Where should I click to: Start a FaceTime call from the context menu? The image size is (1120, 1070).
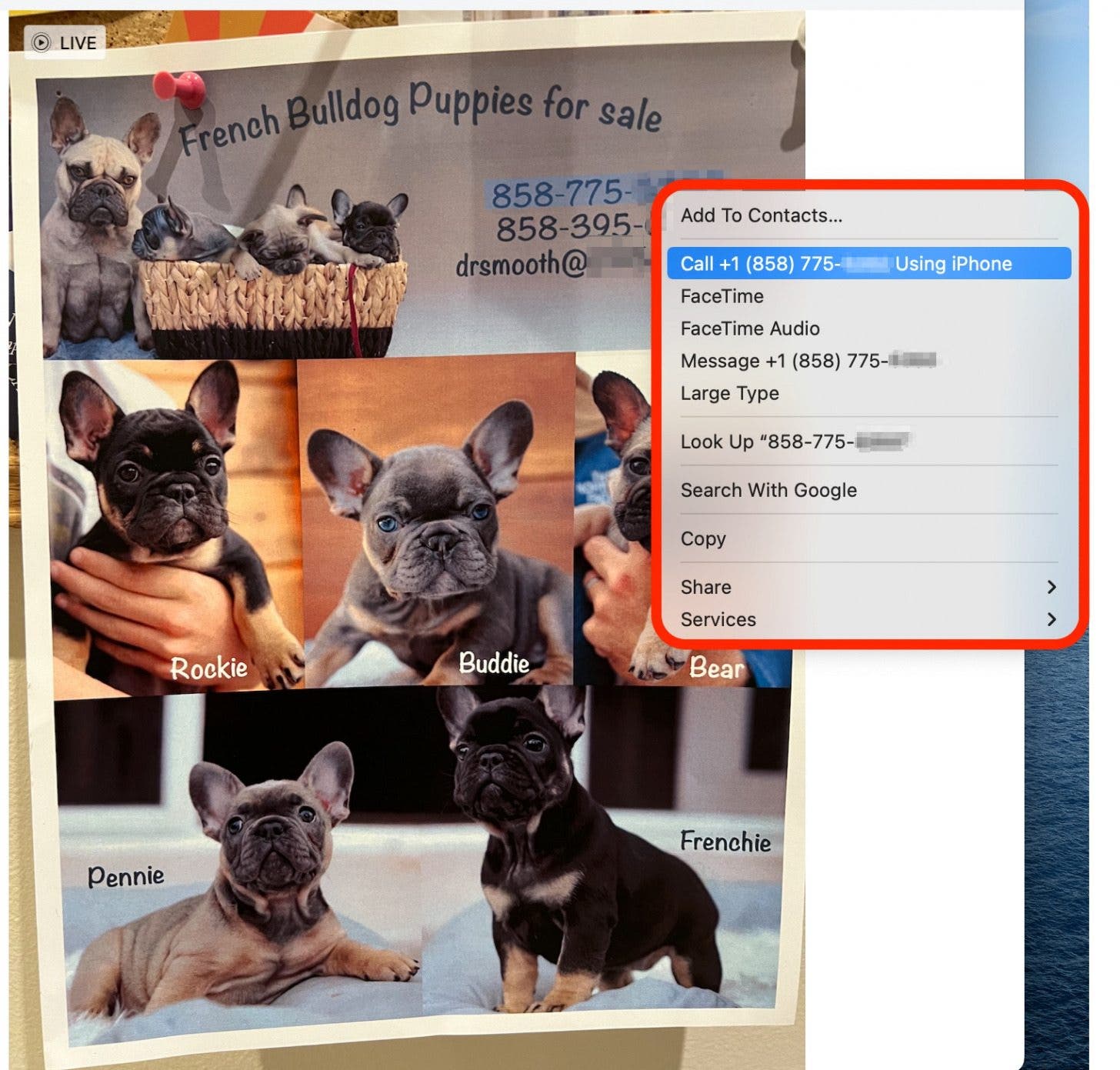coord(722,296)
